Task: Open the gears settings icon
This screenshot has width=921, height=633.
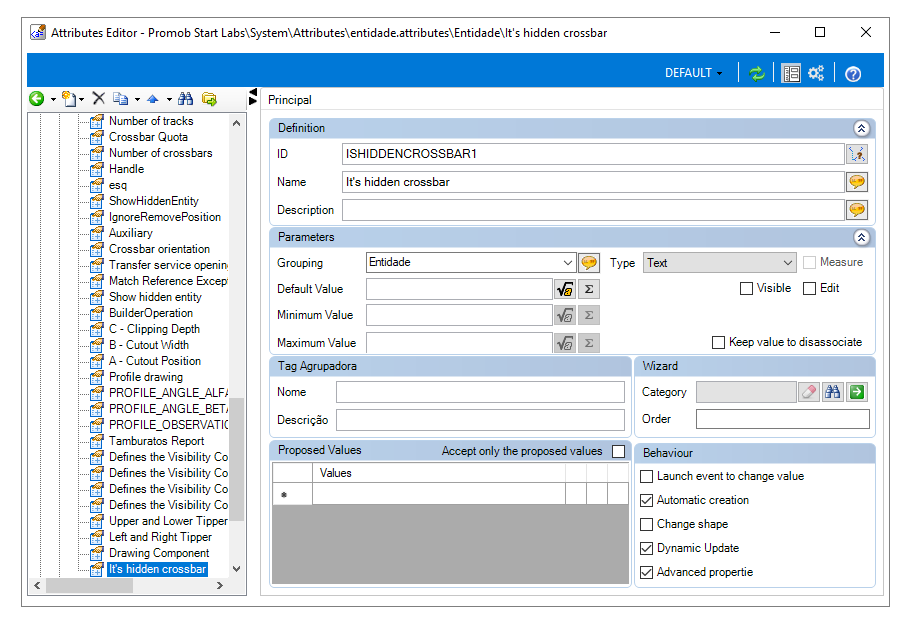Action: pos(816,73)
